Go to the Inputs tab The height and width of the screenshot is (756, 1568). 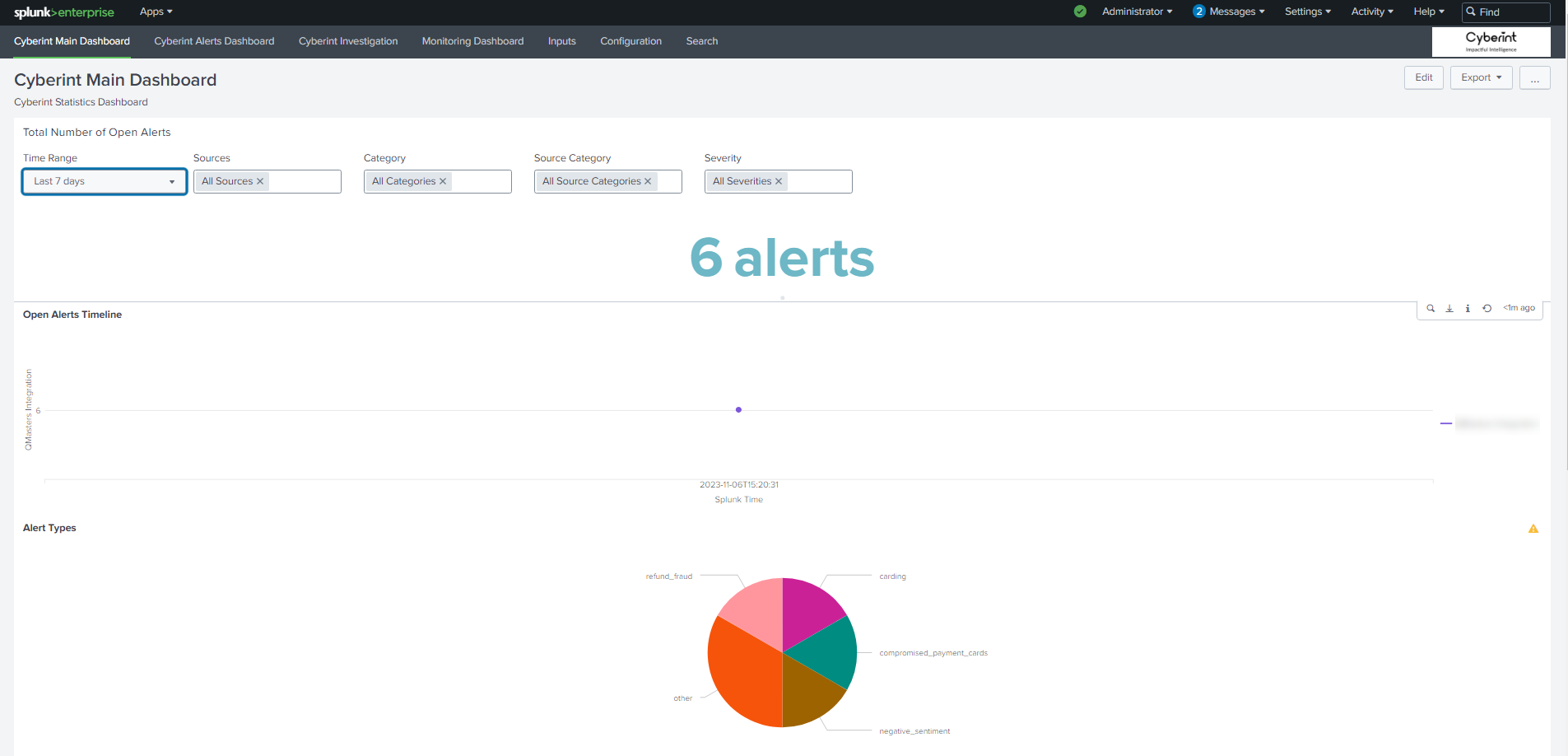(562, 41)
